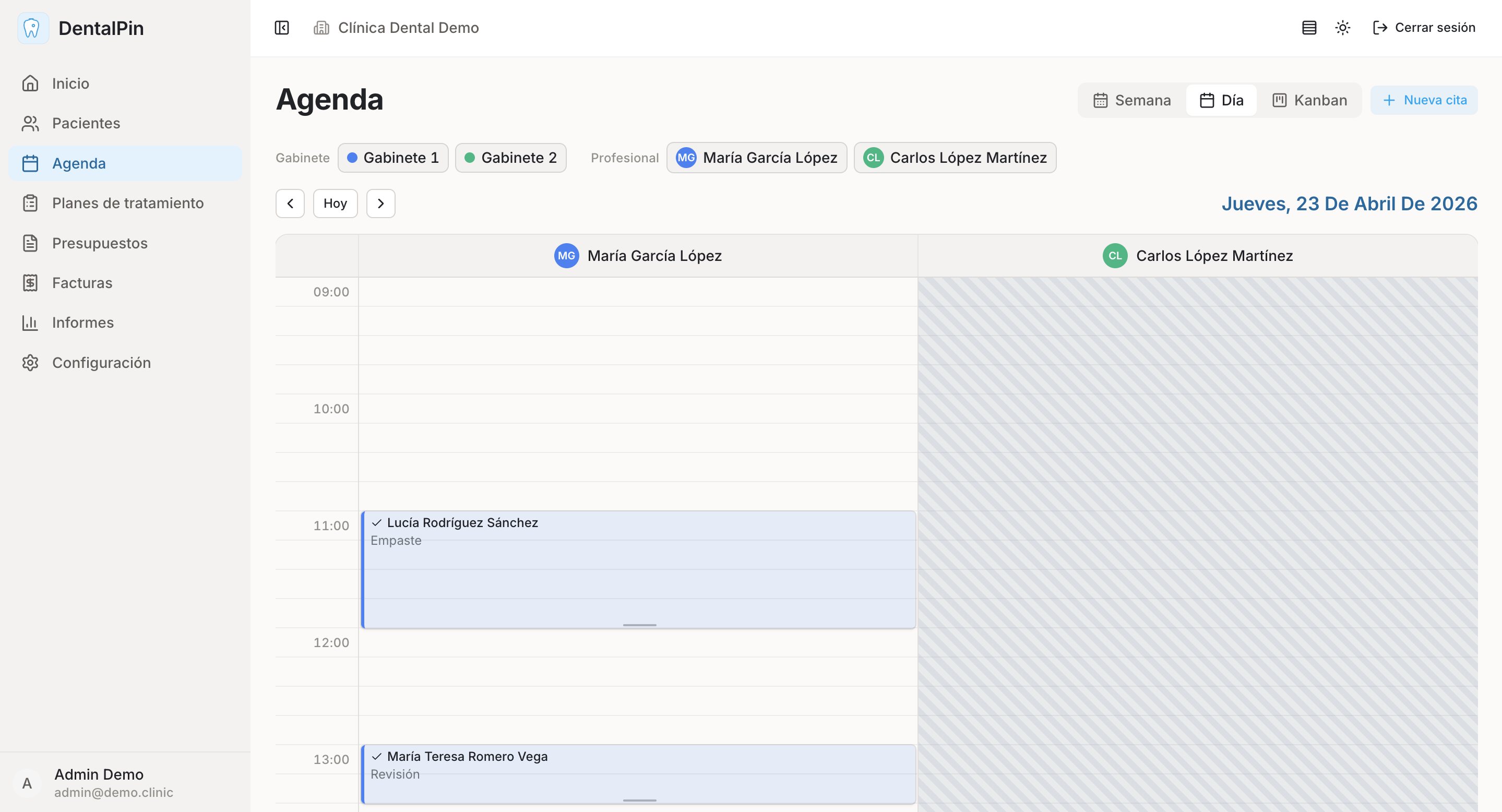The width and height of the screenshot is (1502, 812).
Task: Open Facturas from the sidebar
Action: tap(81, 283)
